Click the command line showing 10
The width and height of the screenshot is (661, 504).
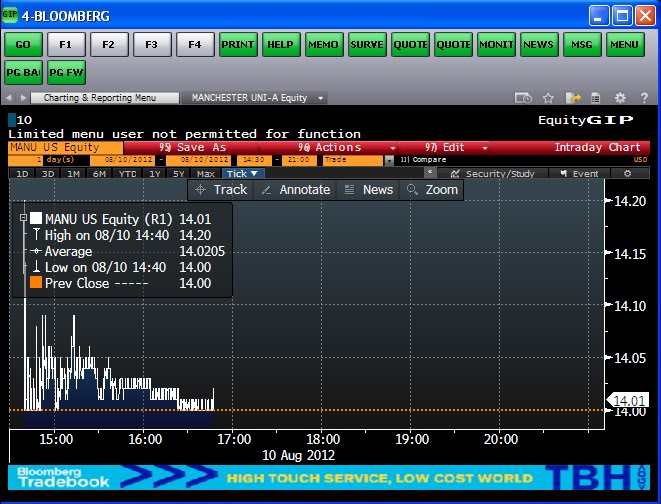pyautogui.click(x=20, y=120)
